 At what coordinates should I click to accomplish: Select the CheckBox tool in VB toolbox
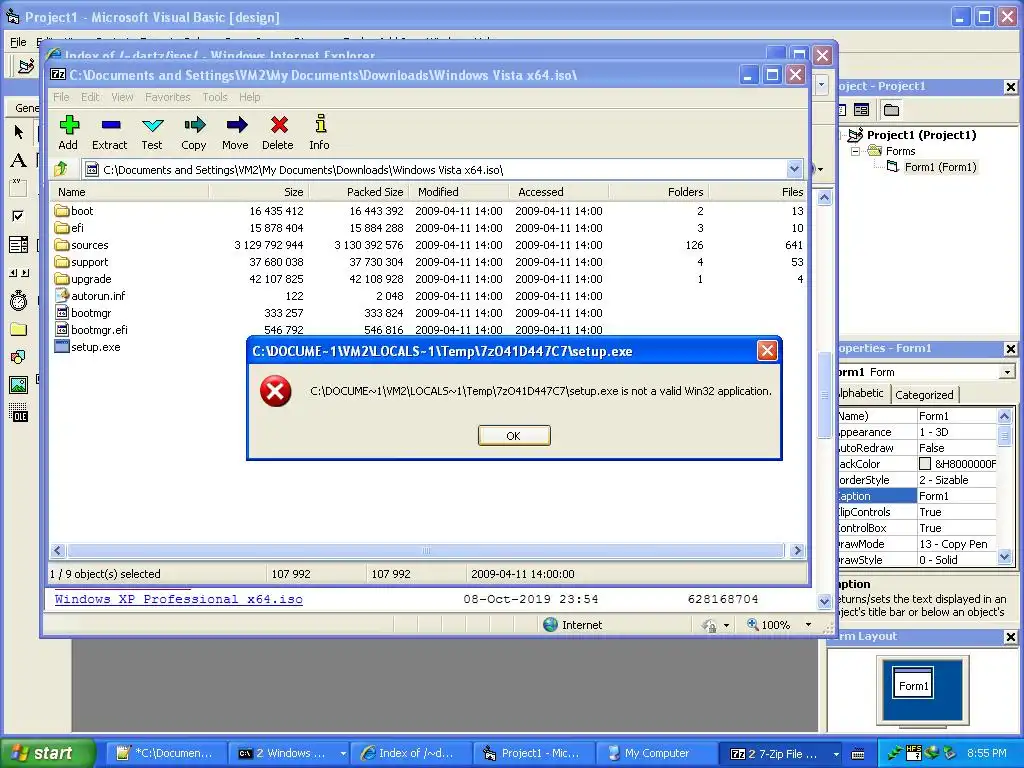(18, 216)
